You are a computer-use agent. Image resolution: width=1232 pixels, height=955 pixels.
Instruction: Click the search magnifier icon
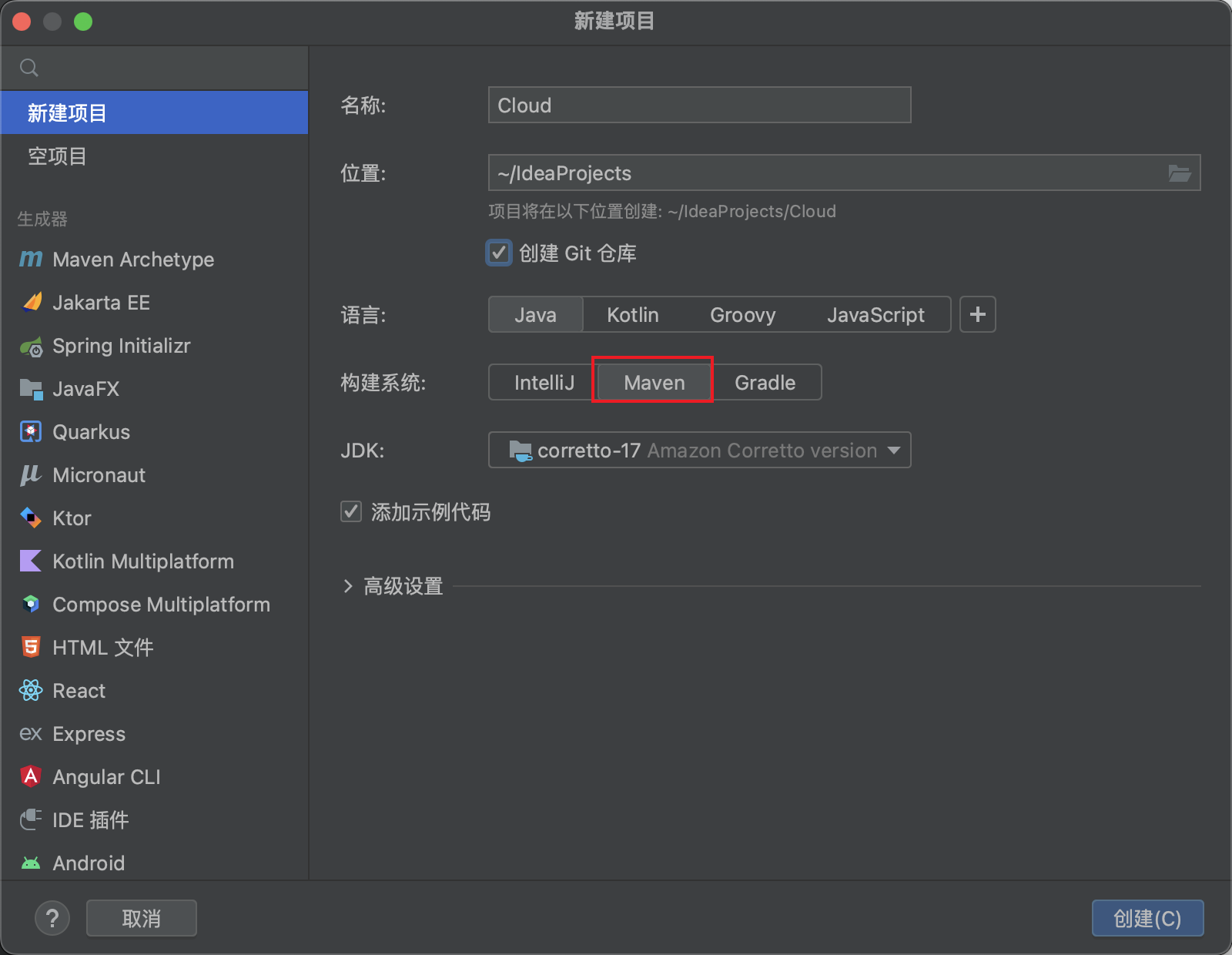[29, 68]
